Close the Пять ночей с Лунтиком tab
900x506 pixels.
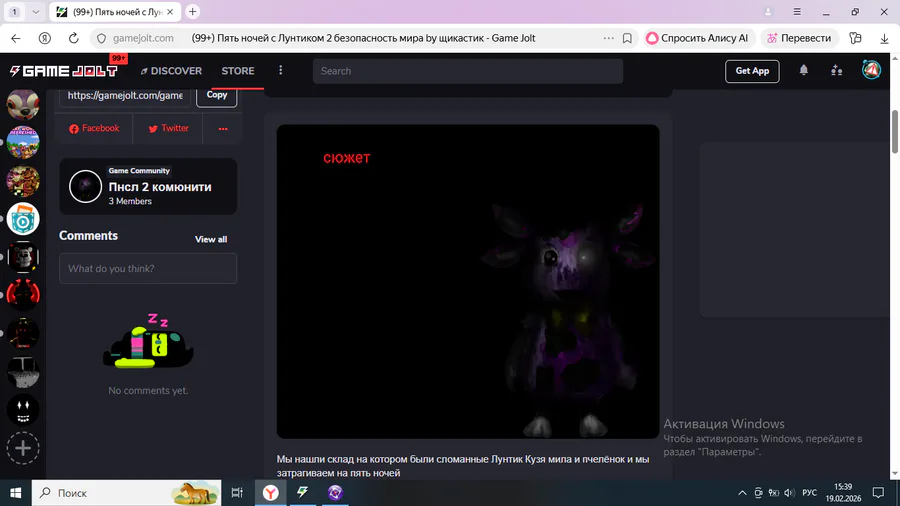170,11
